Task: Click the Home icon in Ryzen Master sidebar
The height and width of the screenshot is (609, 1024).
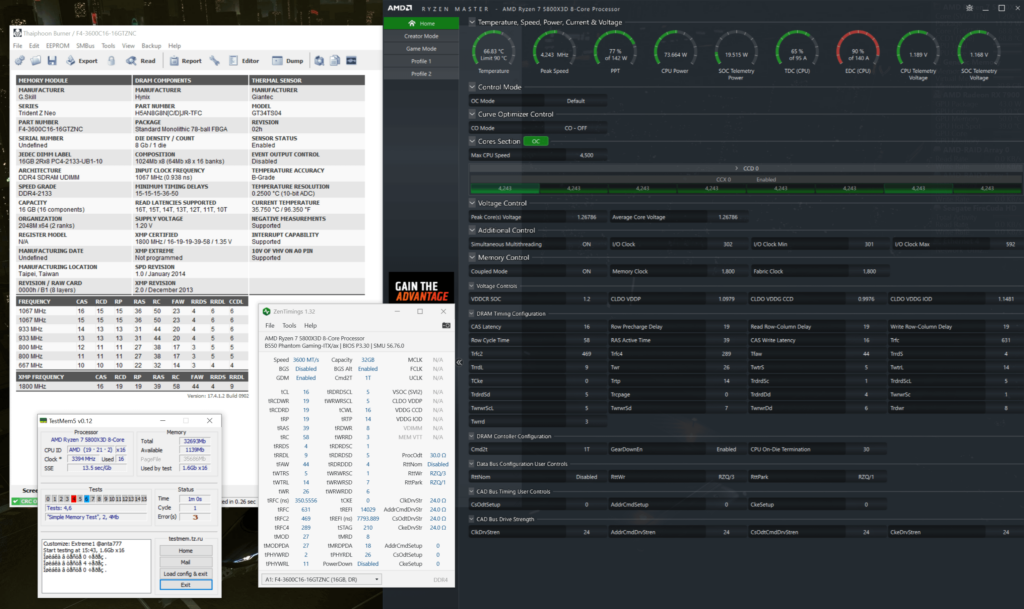Action: (x=412, y=23)
